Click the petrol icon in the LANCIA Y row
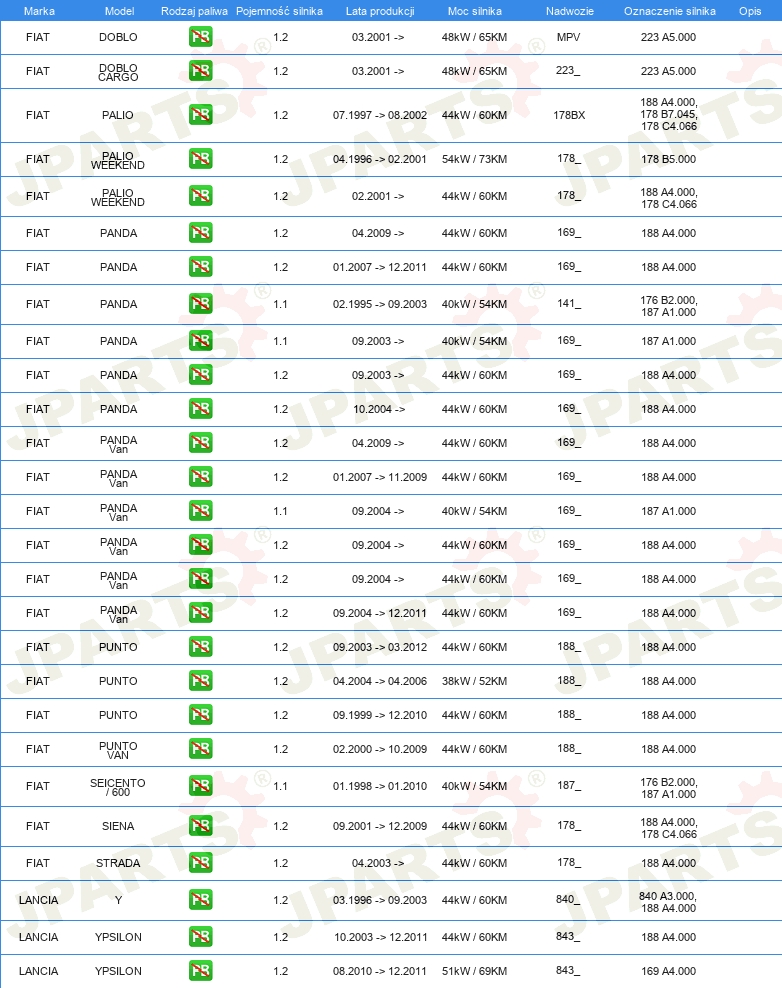 click(200, 900)
